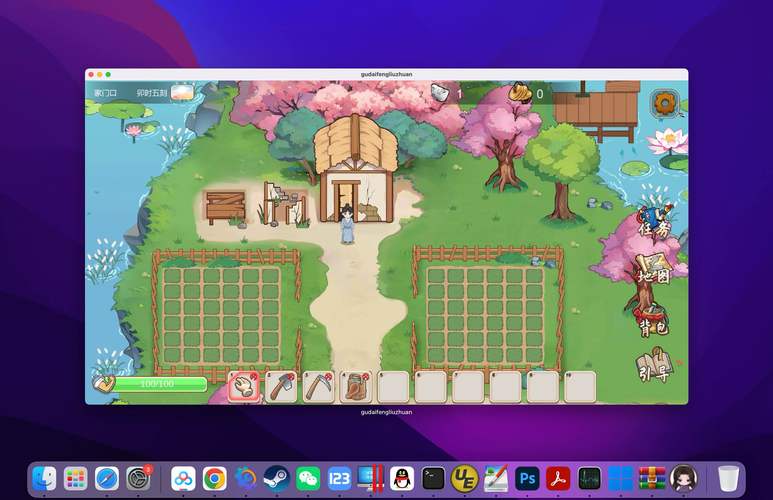Screen dimensions: 773x500
Task: Click the silver ingot currency icon
Action: (440, 93)
